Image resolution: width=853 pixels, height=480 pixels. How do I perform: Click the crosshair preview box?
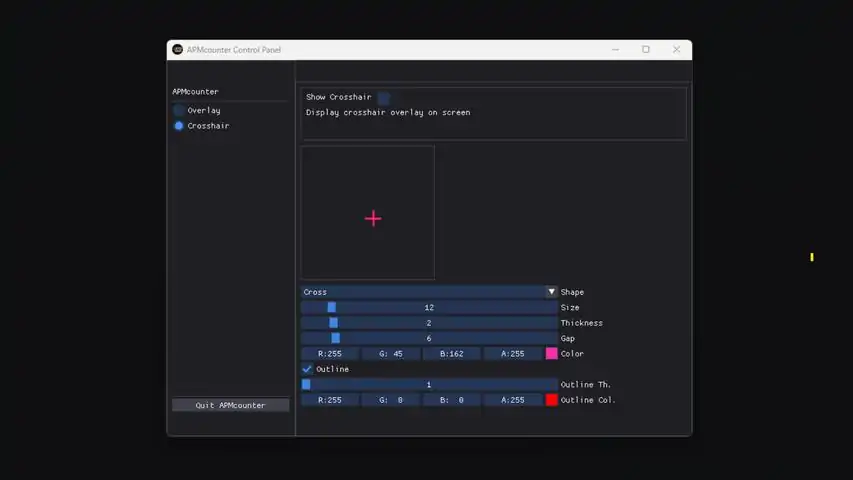coord(368,212)
